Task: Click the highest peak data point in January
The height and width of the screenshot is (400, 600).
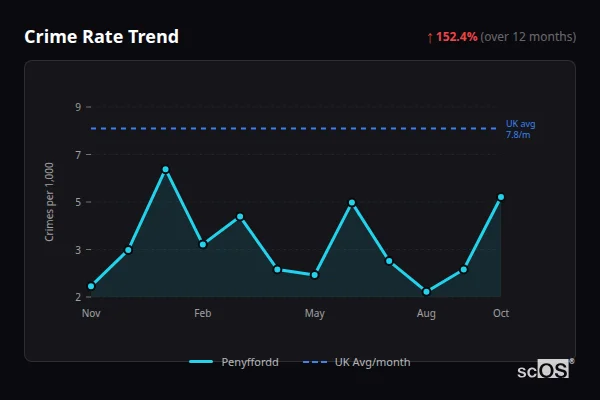Action: 165,169
